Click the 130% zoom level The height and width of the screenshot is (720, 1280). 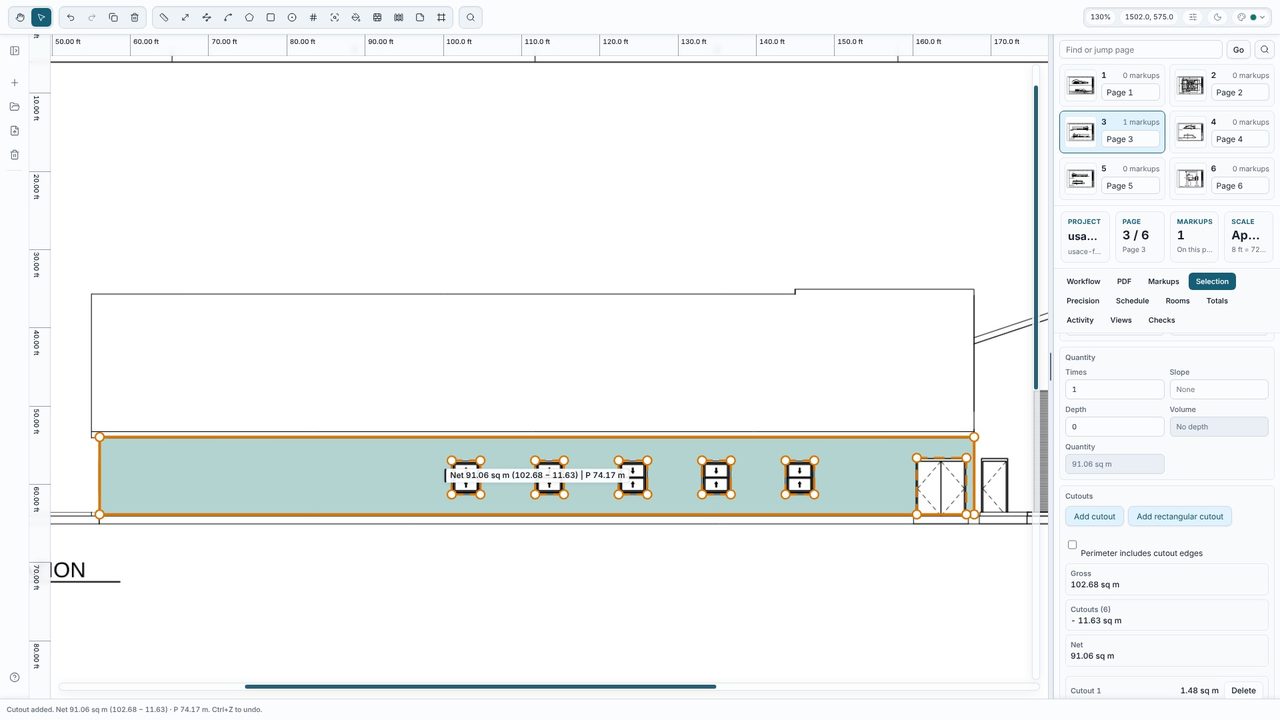pos(1100,17)
